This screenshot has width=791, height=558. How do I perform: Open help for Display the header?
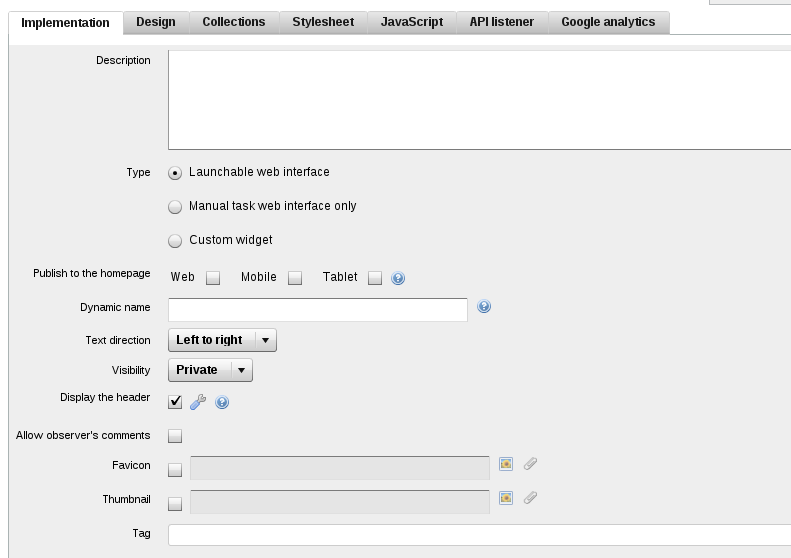point(222,402)
